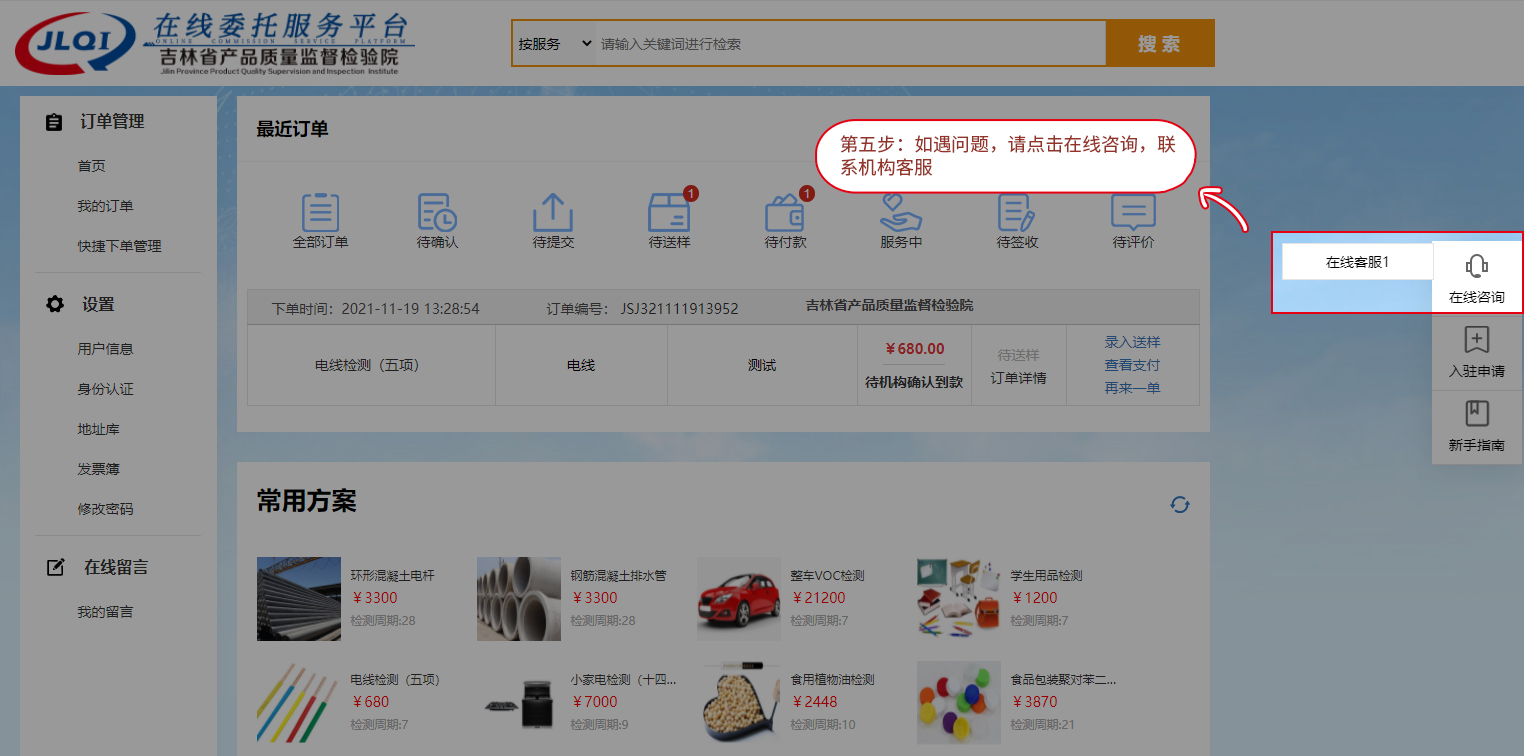Screen dimensions: 1524x756
Task: Click the 服务中 in-service icon
Action: coord(901,213)
